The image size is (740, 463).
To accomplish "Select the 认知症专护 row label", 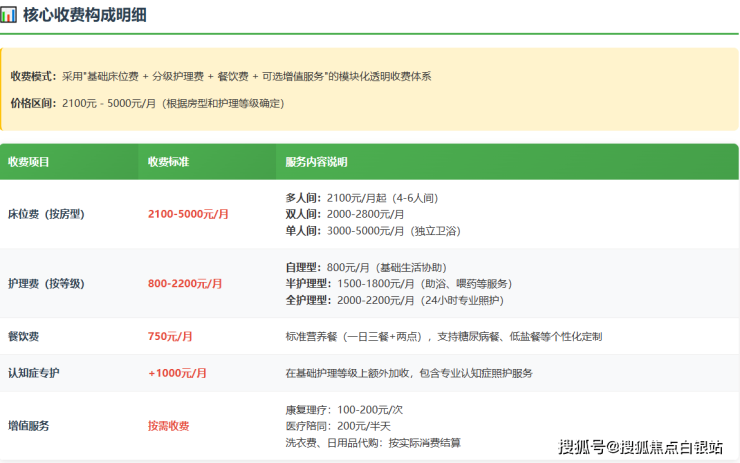I will (x=34, y=373).
